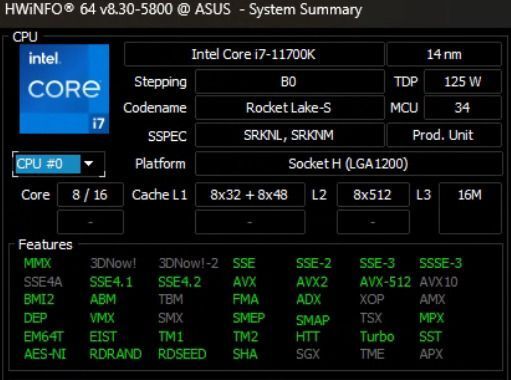Click the 14 nm process value
The width and height of the screenshot is (511, 380).
tap(444, 54)
